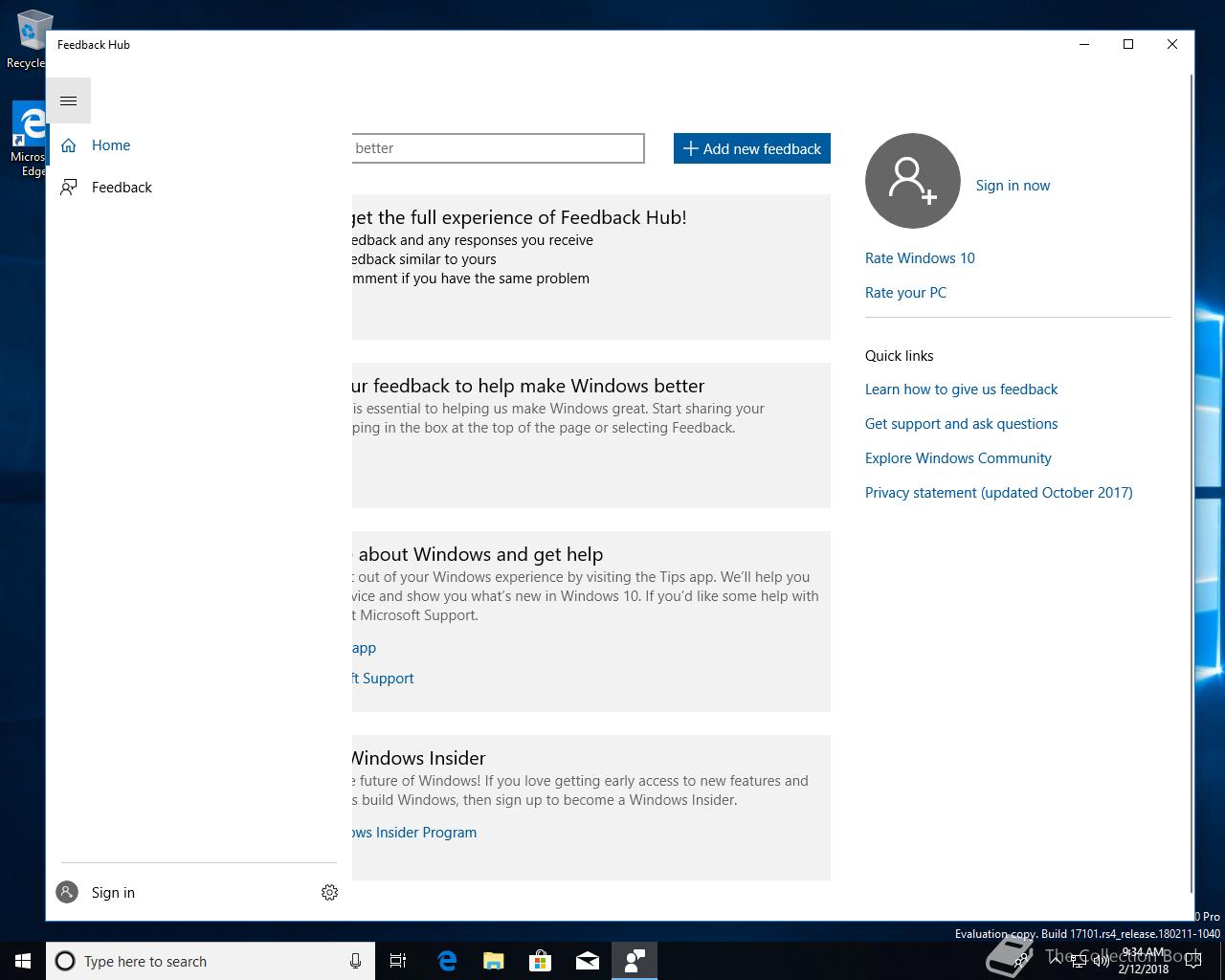Viewport: 1225px width, 980px height.
Task: Open File Explorer from taskbar
Action: tap(493, 961)
